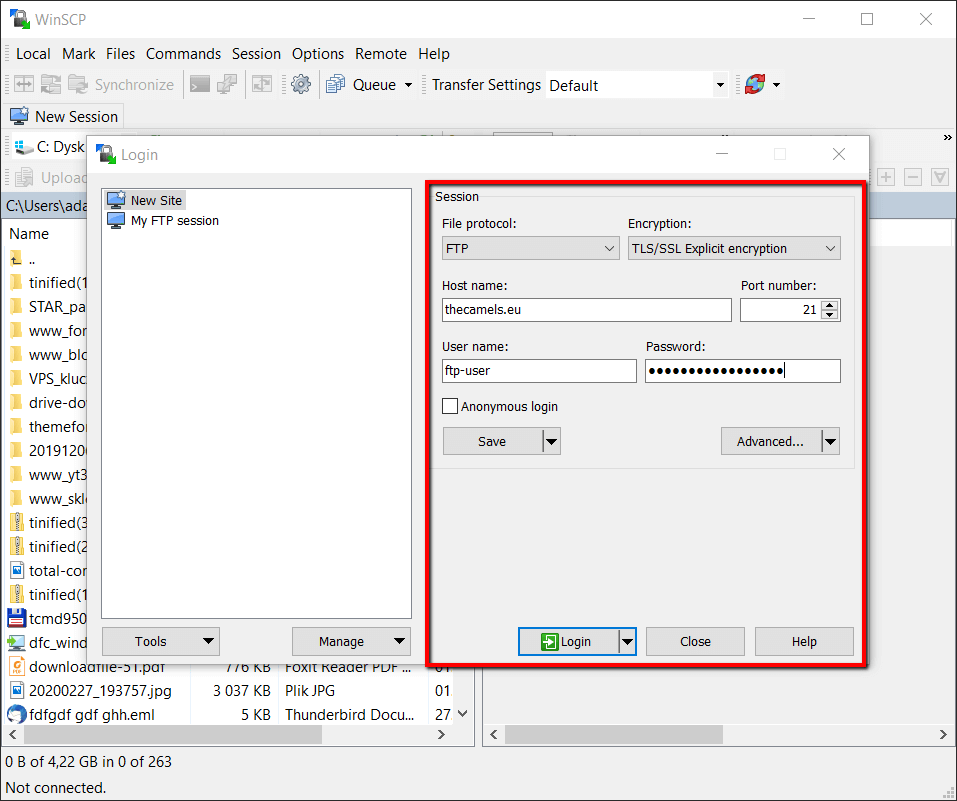The height and width of the screenshot is (801, 957).
Task: Click the Advanced... button
Action: point(770,441)
